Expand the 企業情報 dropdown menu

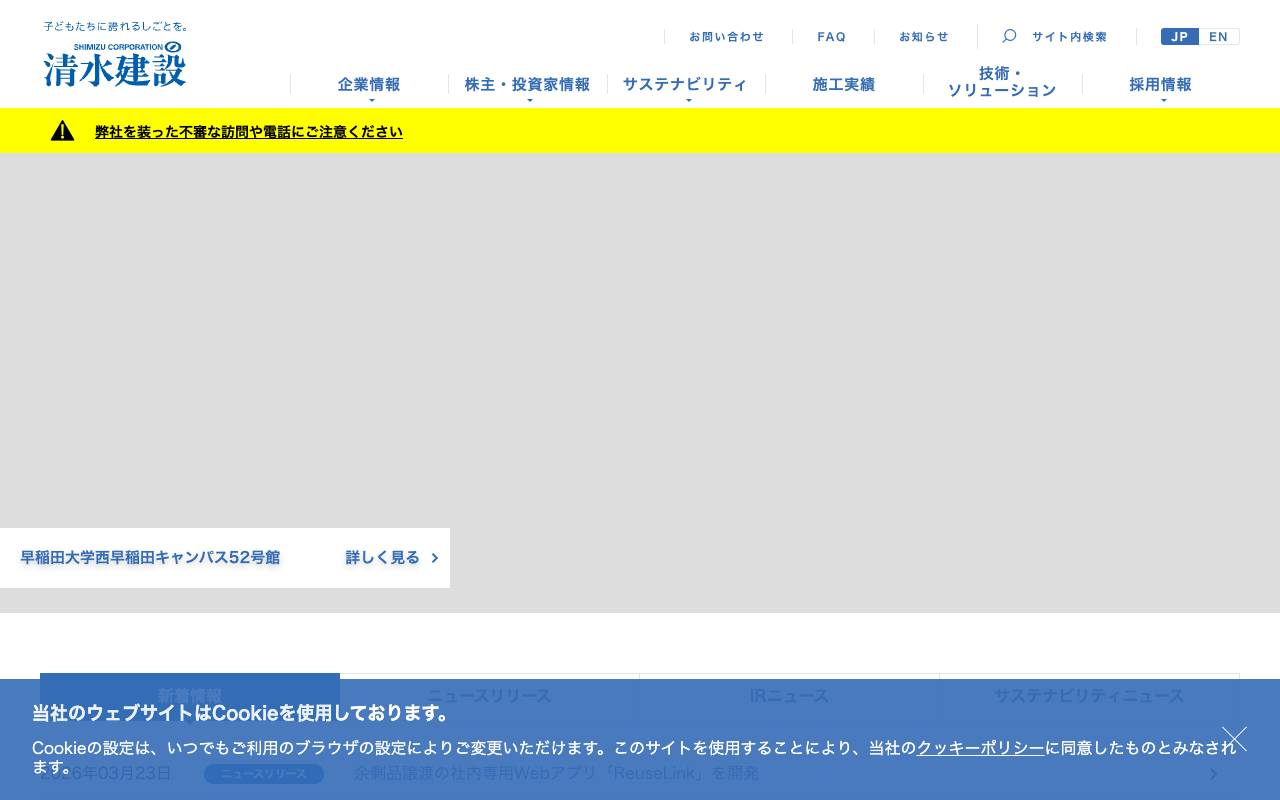click(x=368, y=84)
